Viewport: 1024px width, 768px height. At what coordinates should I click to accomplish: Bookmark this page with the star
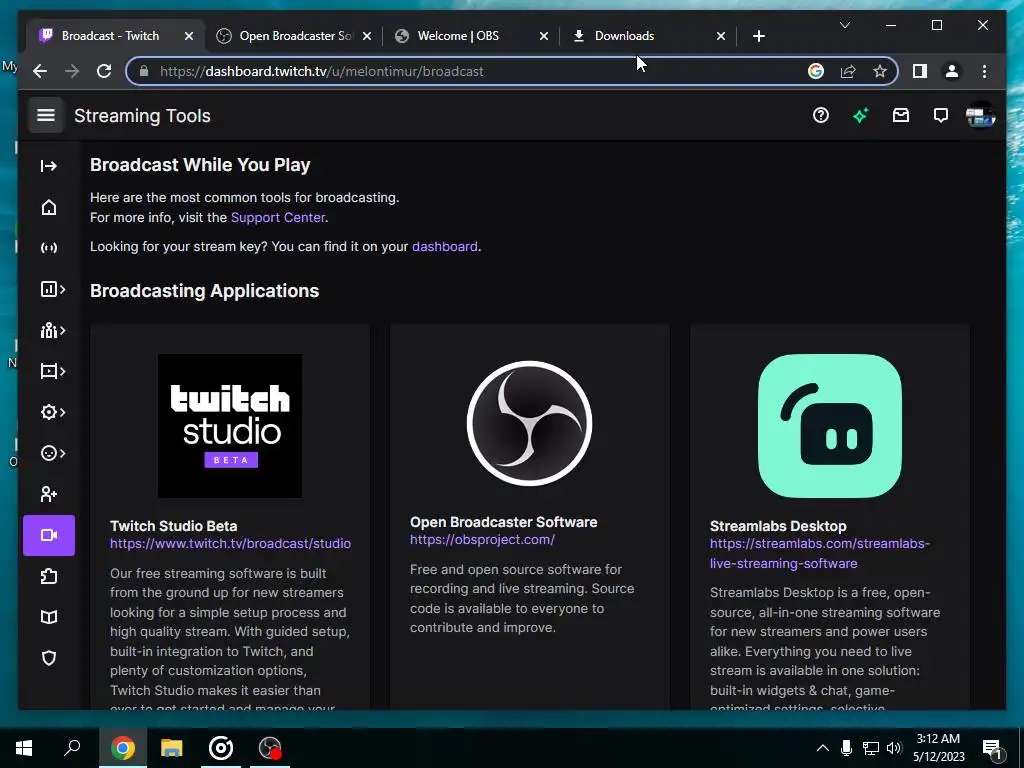click(880, 71)
